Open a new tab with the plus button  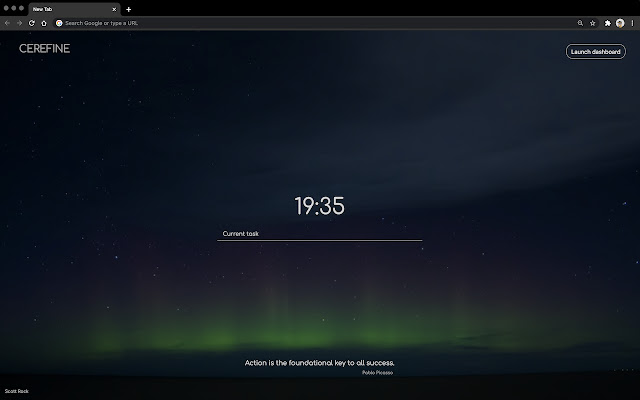[x=128, y=9]
